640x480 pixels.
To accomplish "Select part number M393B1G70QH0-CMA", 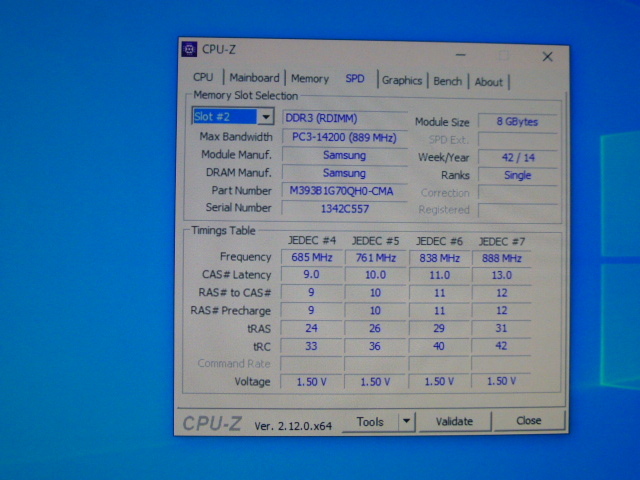I will click(x=344, y=191).
